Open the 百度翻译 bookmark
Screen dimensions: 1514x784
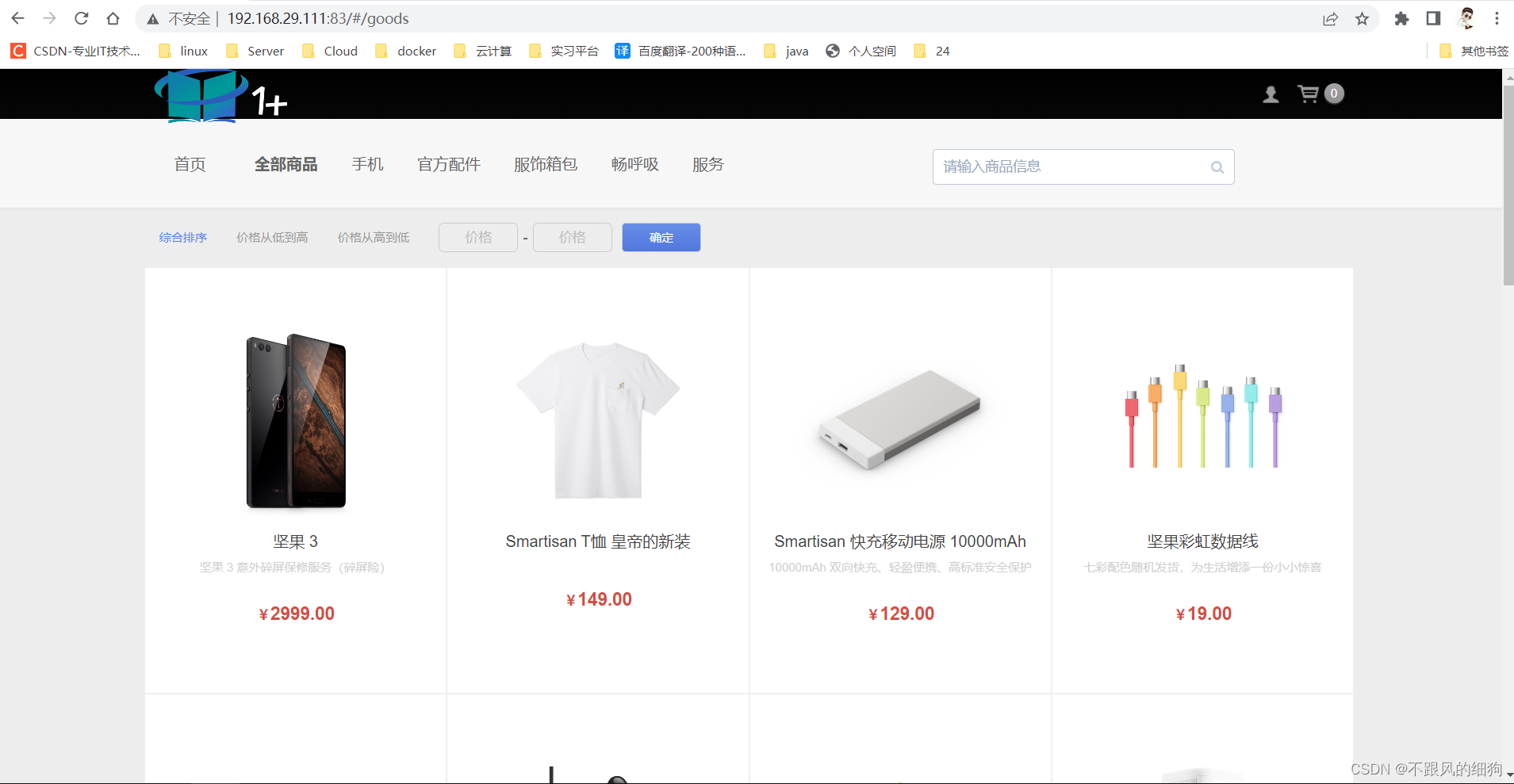click(x=680, y=51)
